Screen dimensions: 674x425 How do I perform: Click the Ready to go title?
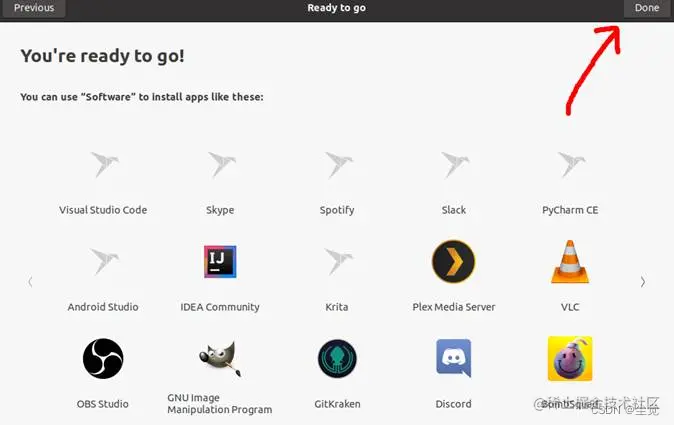(337, 8)
